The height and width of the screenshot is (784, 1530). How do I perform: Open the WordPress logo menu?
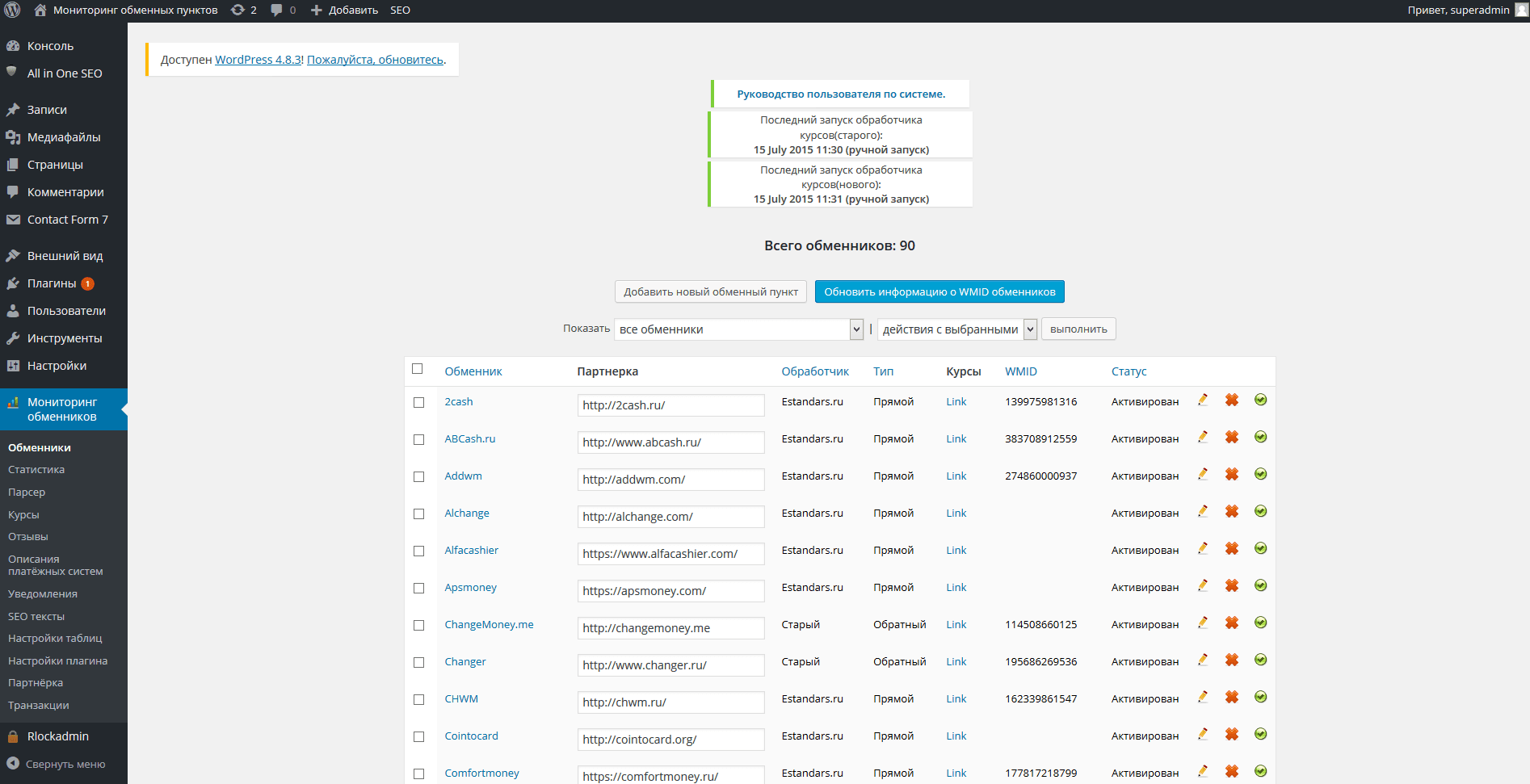coord(12,10)
